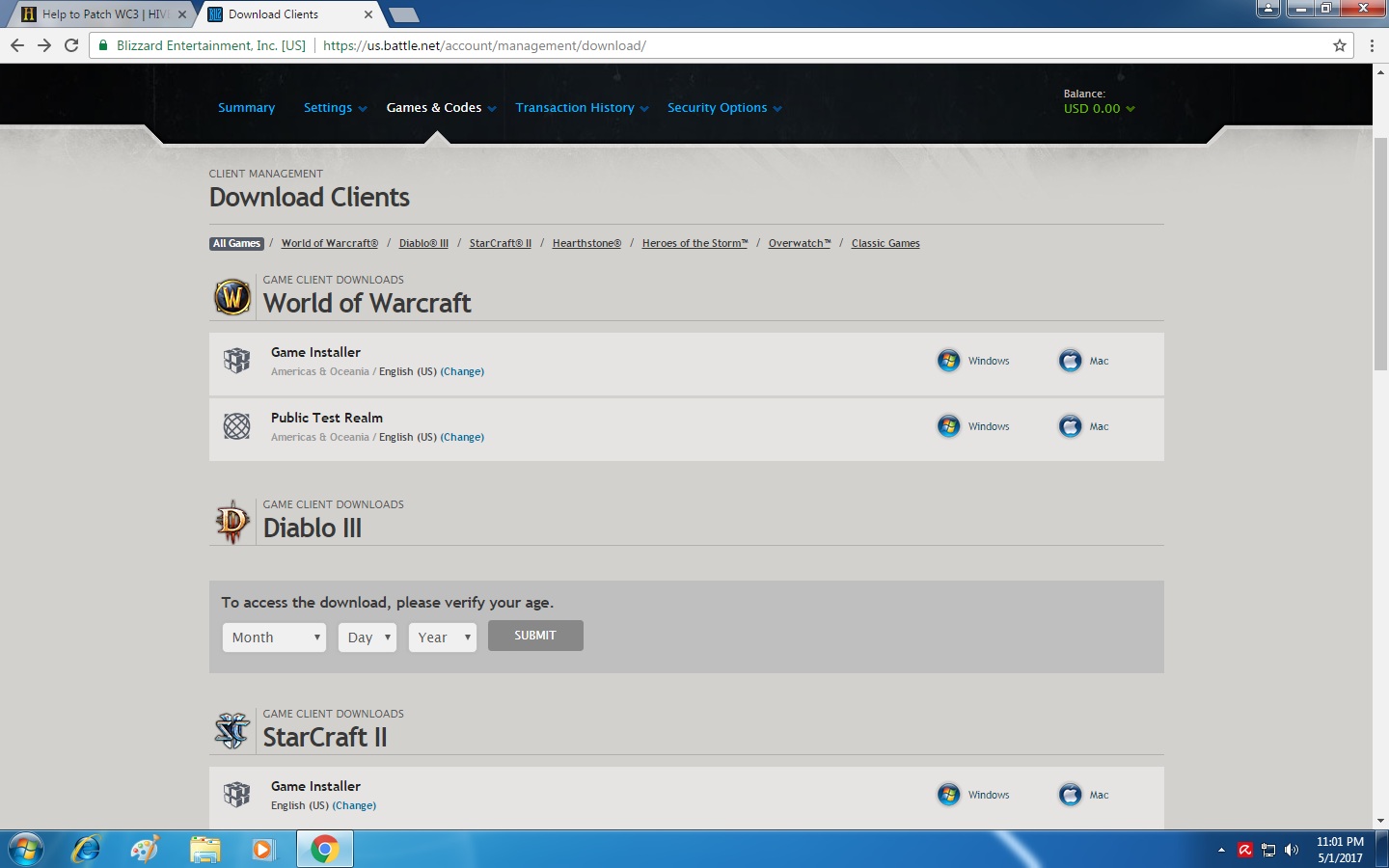Filter by Classic Games
1389x868 pixels.
tap(885, 243)
